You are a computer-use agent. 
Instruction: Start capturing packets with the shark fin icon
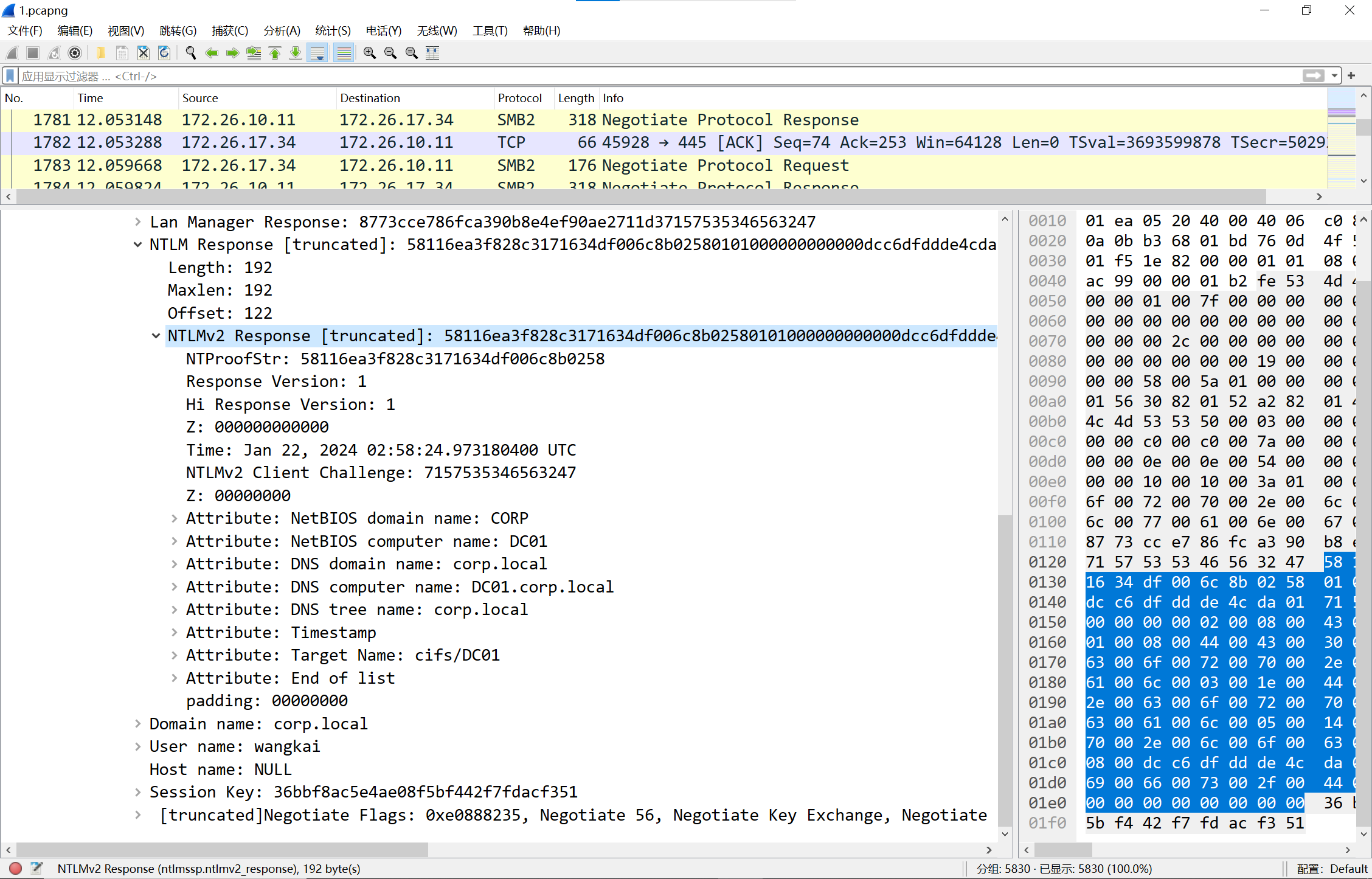point(12,53)
